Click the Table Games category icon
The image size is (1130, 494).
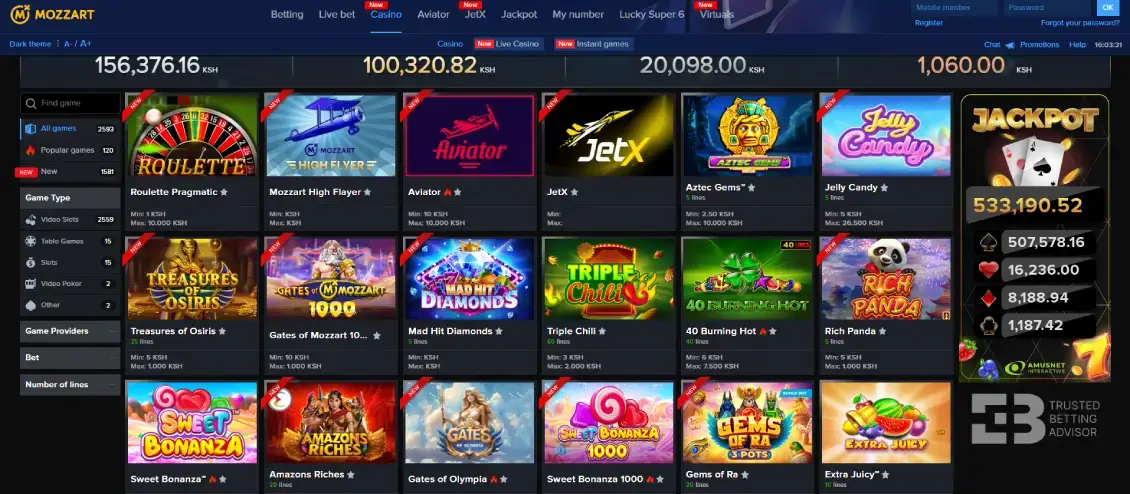tap(30, 241)
